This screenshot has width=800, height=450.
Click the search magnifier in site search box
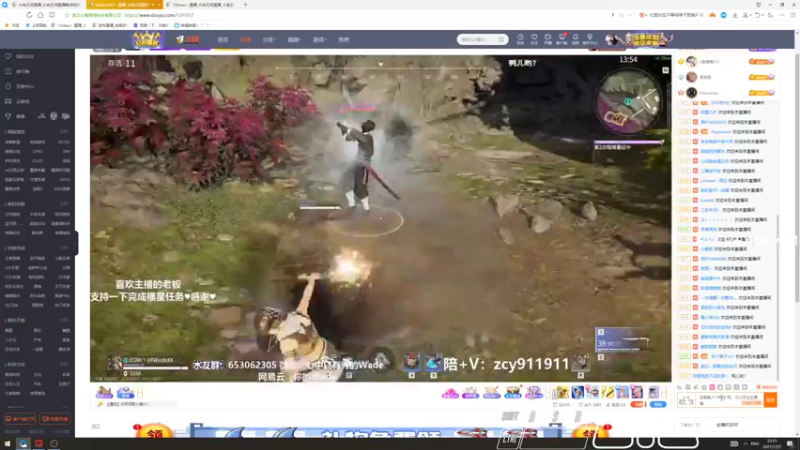pos(502,39)
